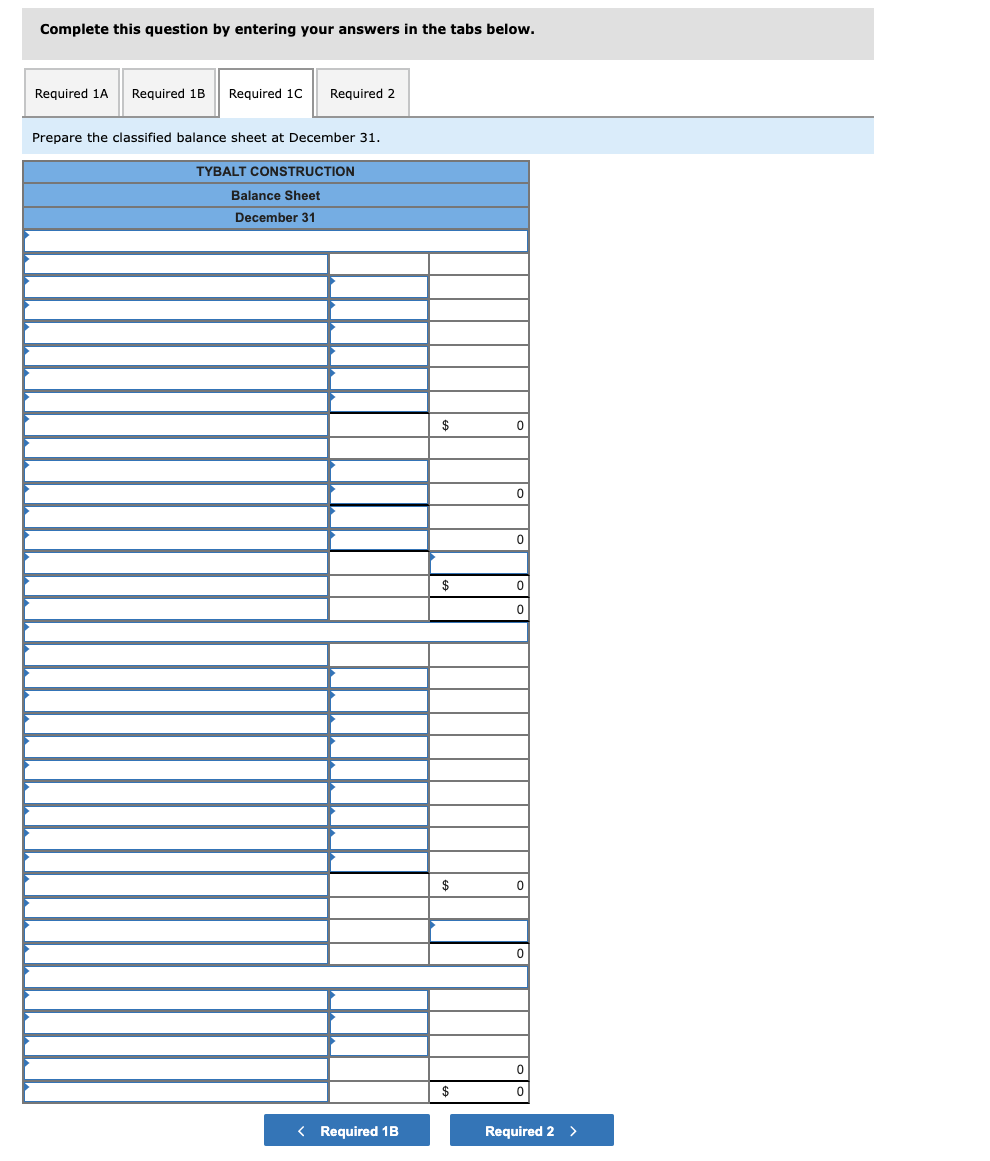This screenshot has width=990, height=1161.
Task: Switch to the Required 1A tab
Action: tap(71, 92)
